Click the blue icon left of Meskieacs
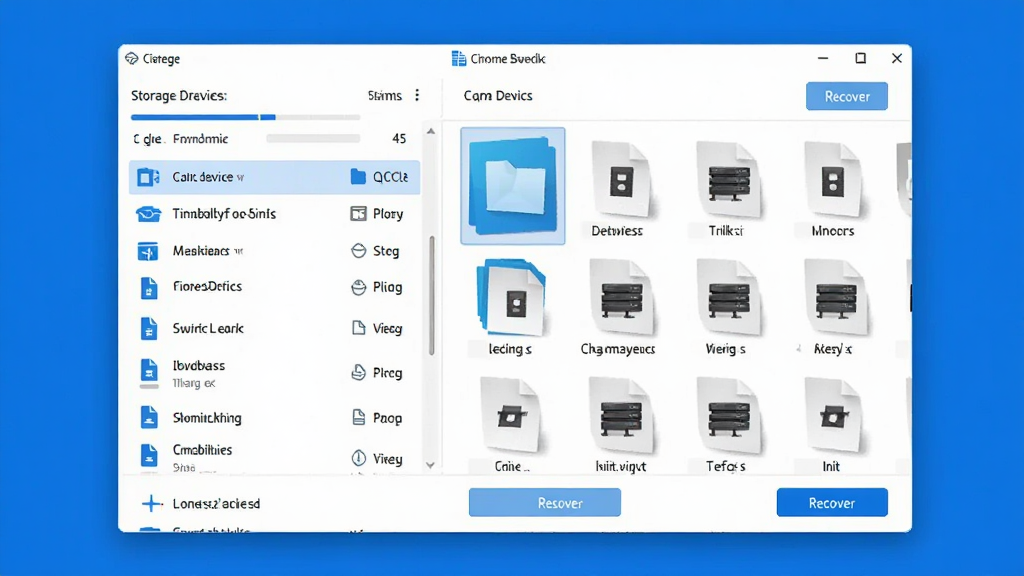The width and height of the screenshot is (1024, 576). [148, 251]
